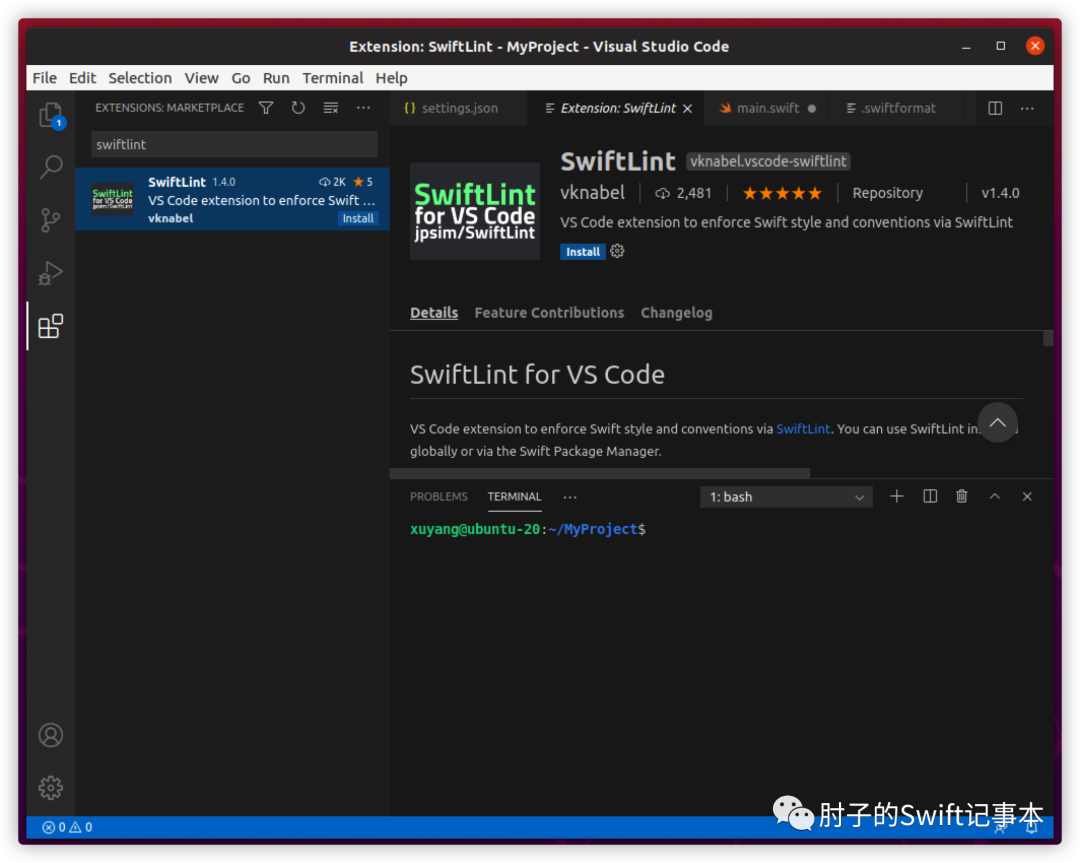This screenshot has width=1080, height=863.
Task: Open the Source Control view icon
Action: point(50,220)
